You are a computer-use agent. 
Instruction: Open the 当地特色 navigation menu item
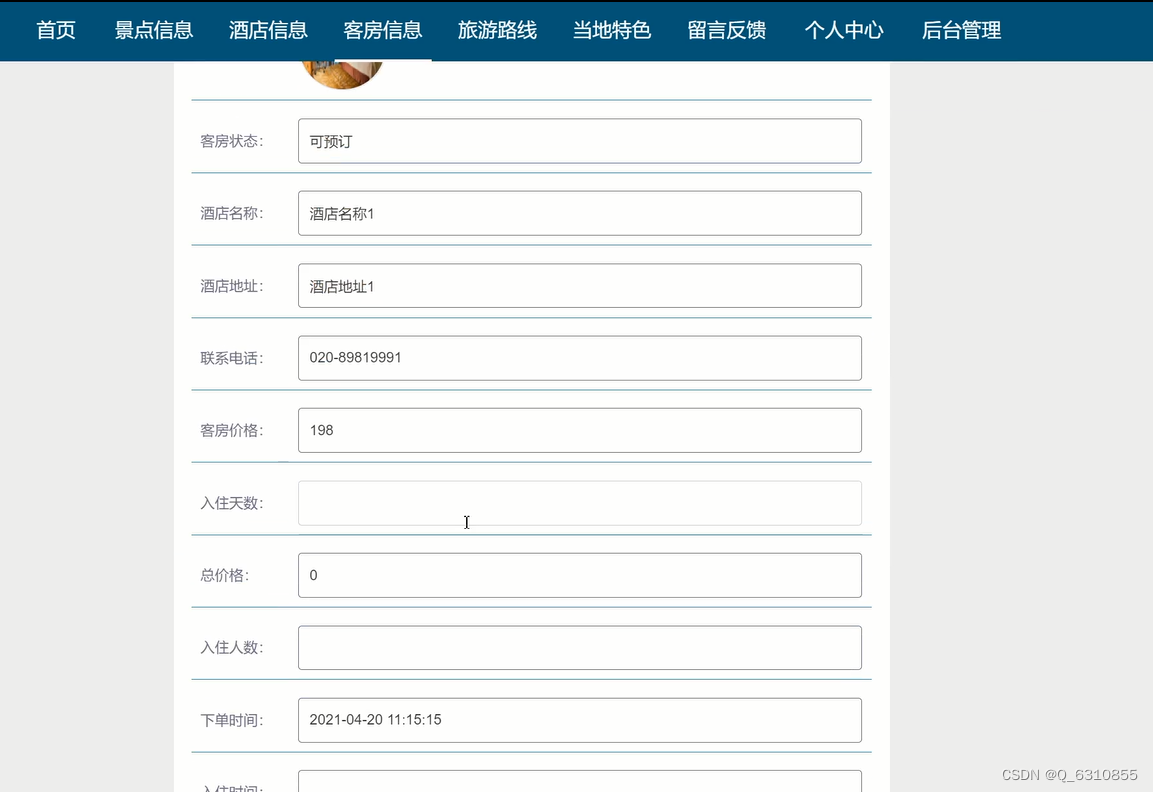tap(611, 30)
